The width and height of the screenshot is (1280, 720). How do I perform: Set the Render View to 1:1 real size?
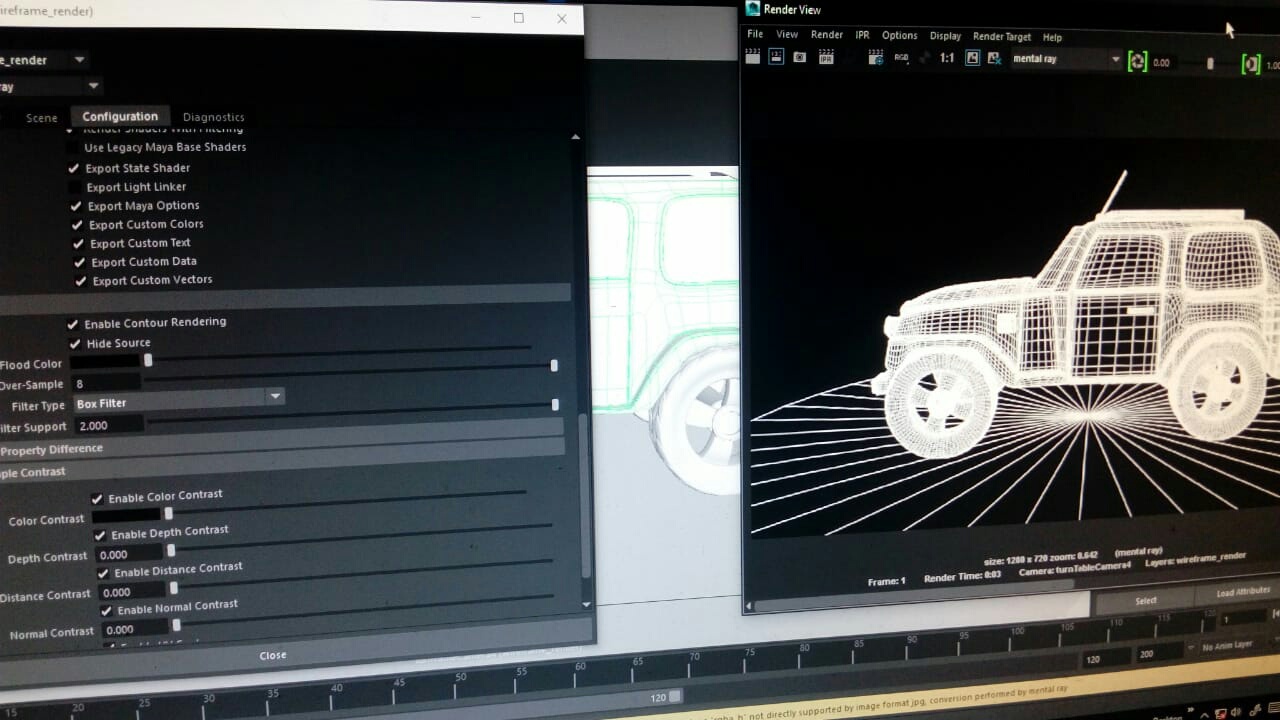(947, 58)
